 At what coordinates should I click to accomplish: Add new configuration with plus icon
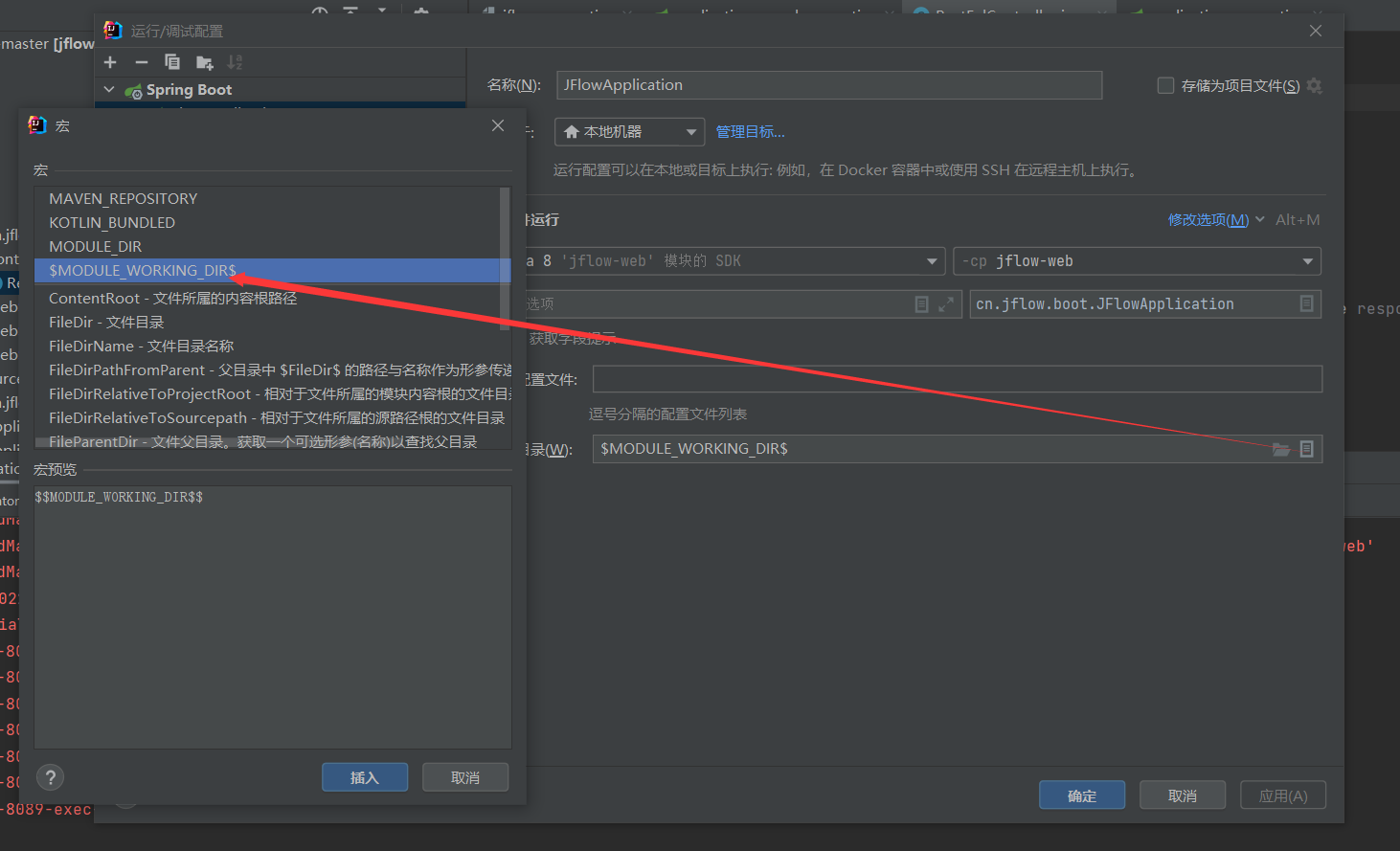point(110,62)
